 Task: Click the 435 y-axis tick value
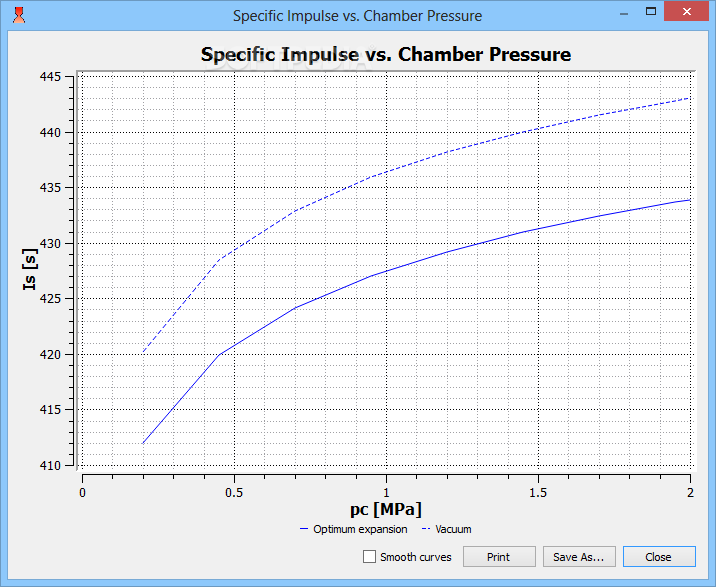[x=50, y=188]
